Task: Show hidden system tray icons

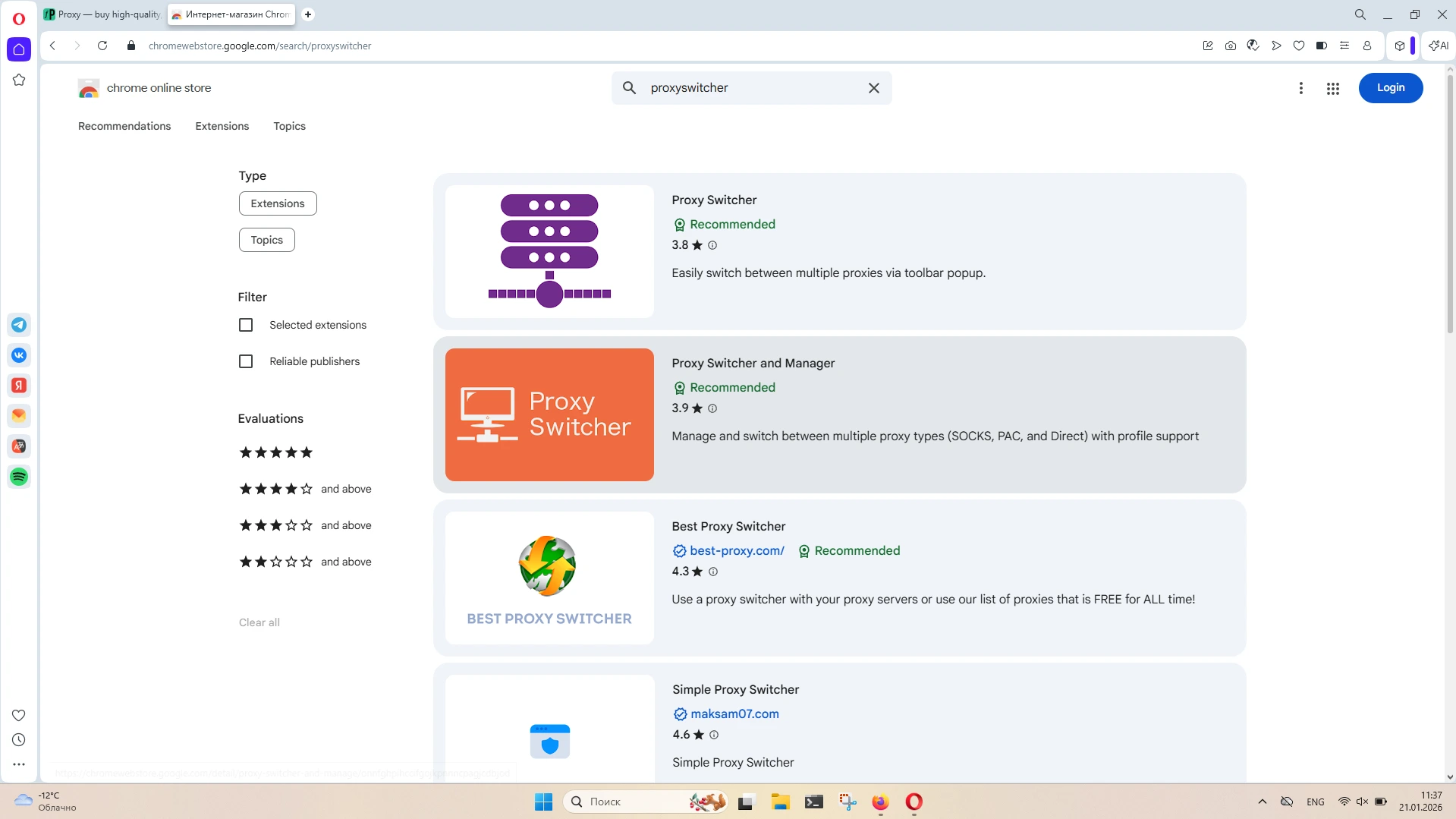Action: [x=1263, y=802]
